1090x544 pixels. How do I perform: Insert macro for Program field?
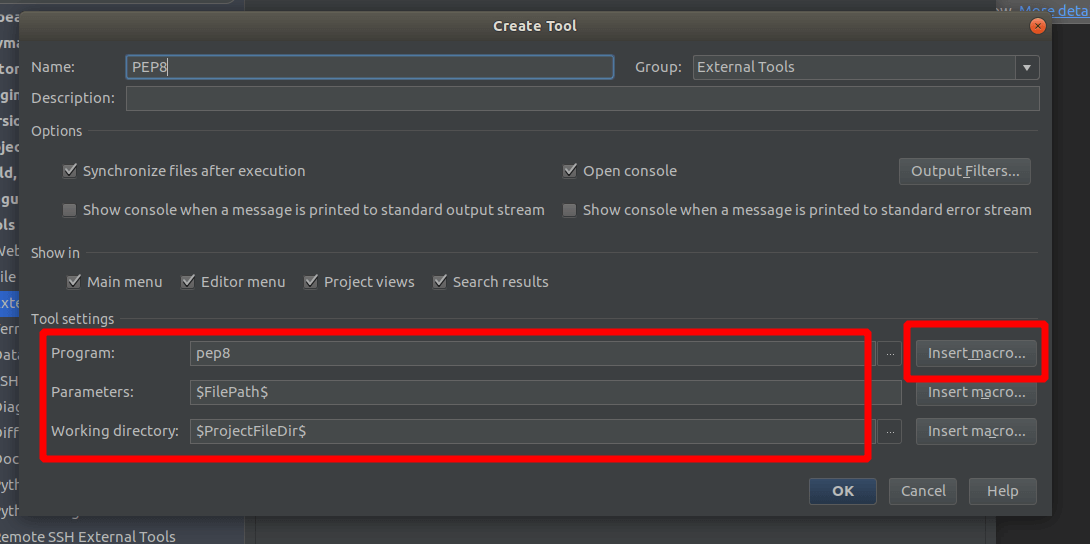tap(976, 353)
